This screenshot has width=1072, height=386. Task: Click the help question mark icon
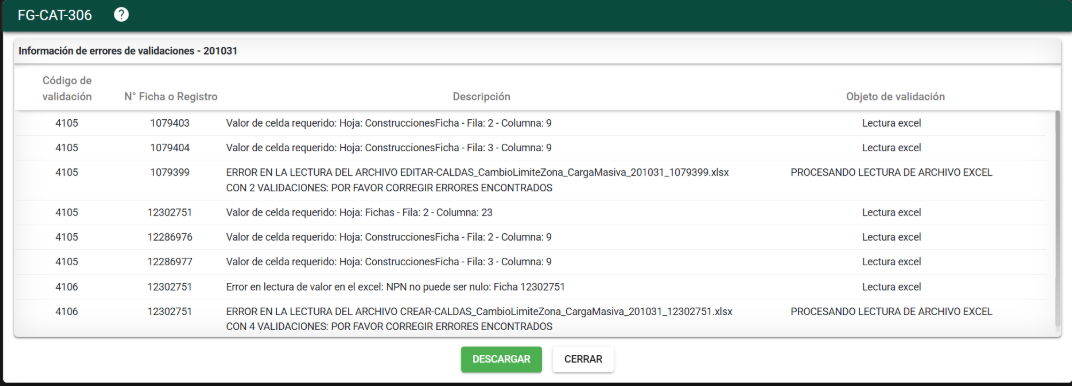(121, 14)
